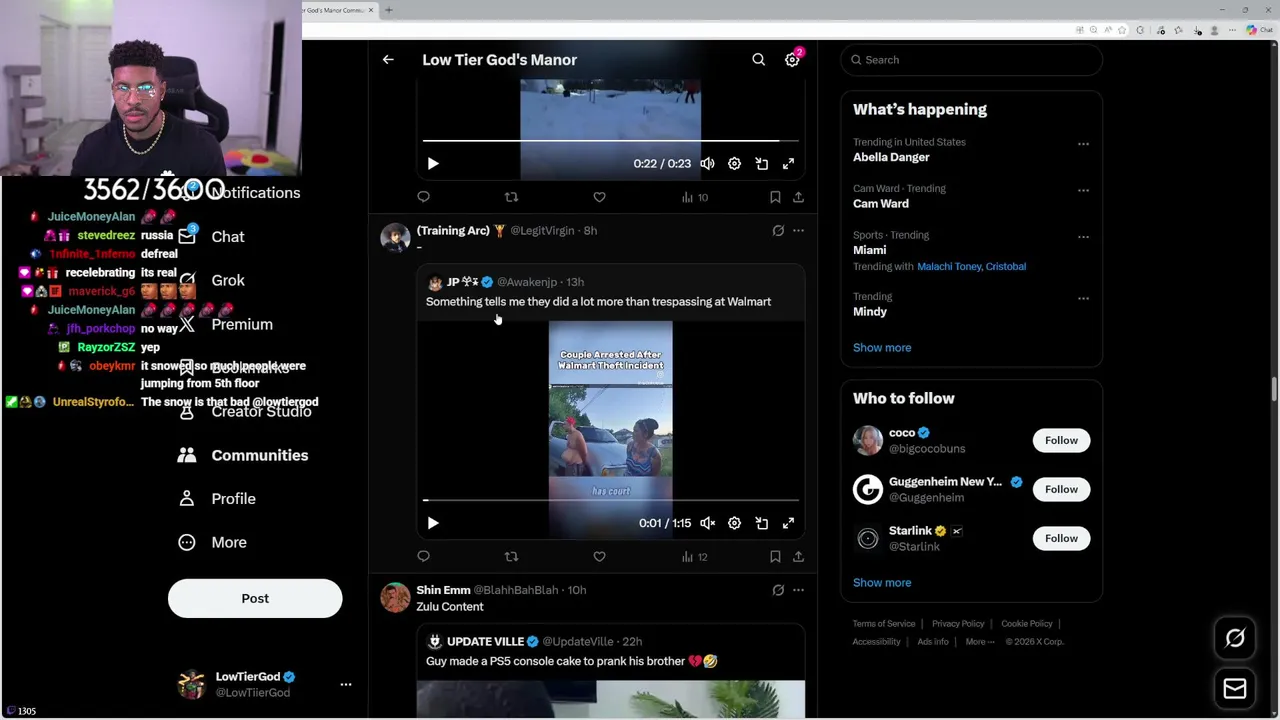Open Profile in sidebar

217,499
